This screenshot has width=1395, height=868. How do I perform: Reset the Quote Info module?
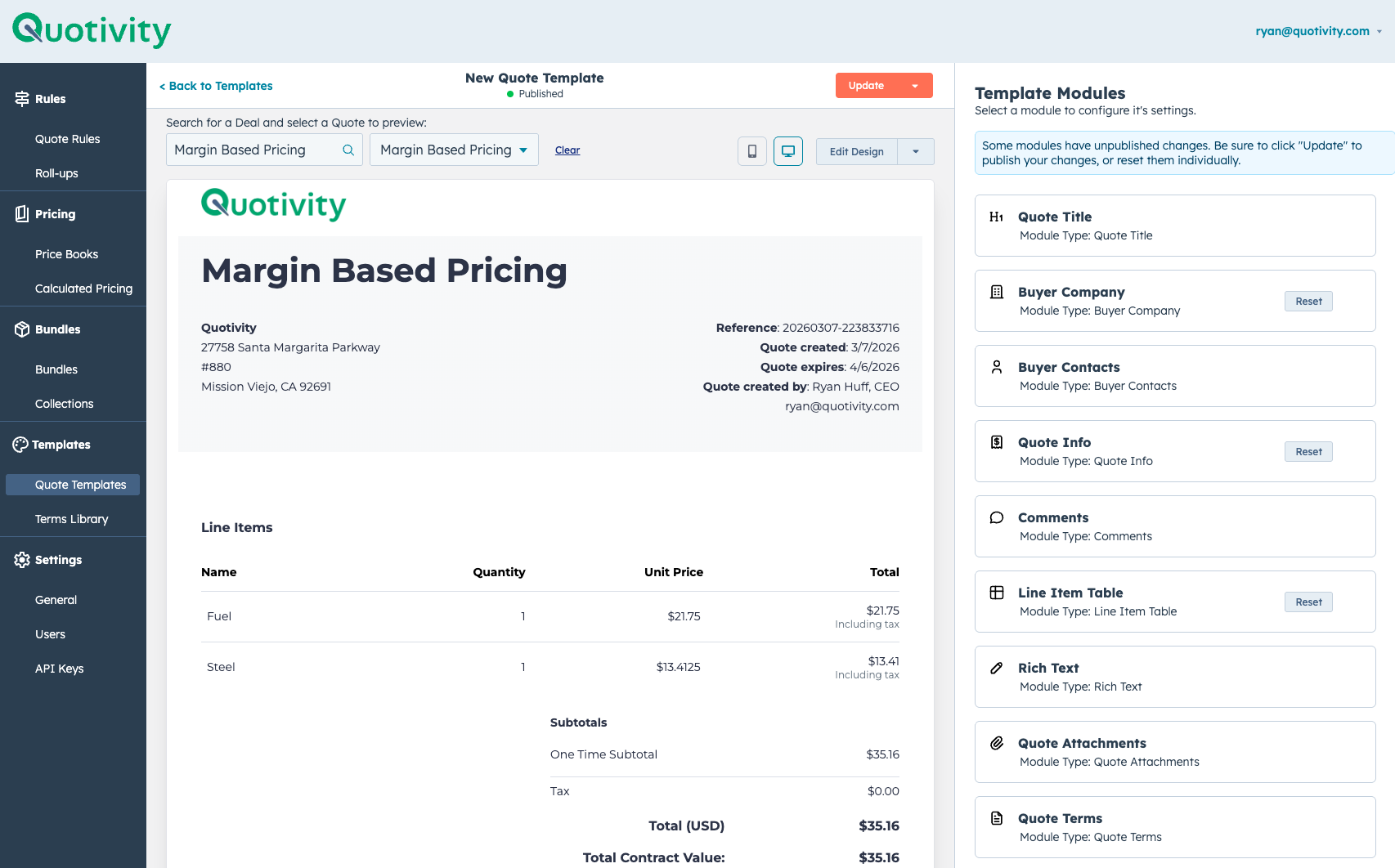pyautogui.click(x=1308, y=452)
